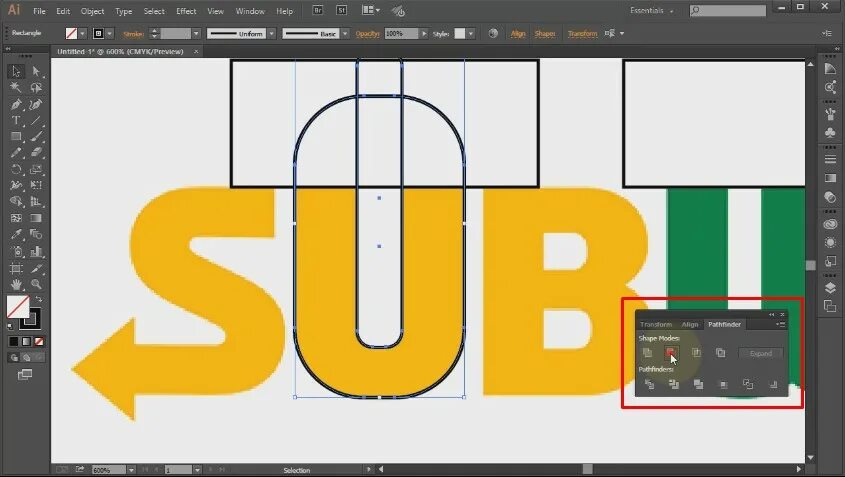Select the Zoom tool
This screenshot has height=477, width=845.
pyautogui.click(x=36, y=284)
